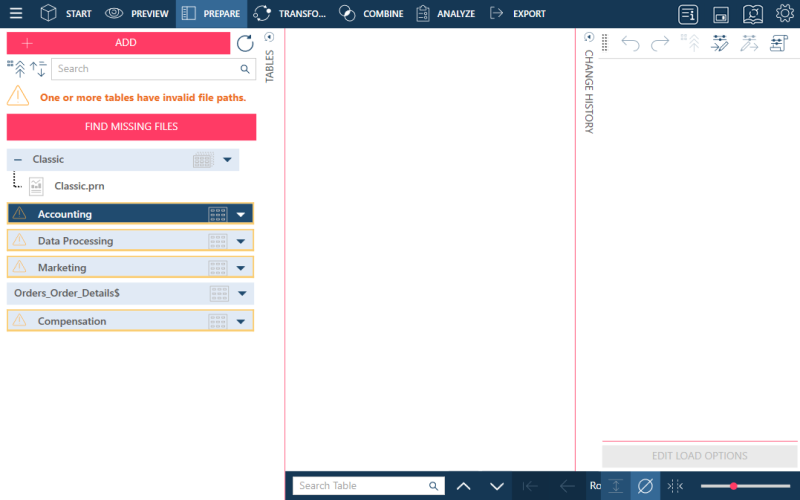Collapse the CHANGE HISTORY panel
This screenshot has width=800, height=500.
tap(589, 37)
